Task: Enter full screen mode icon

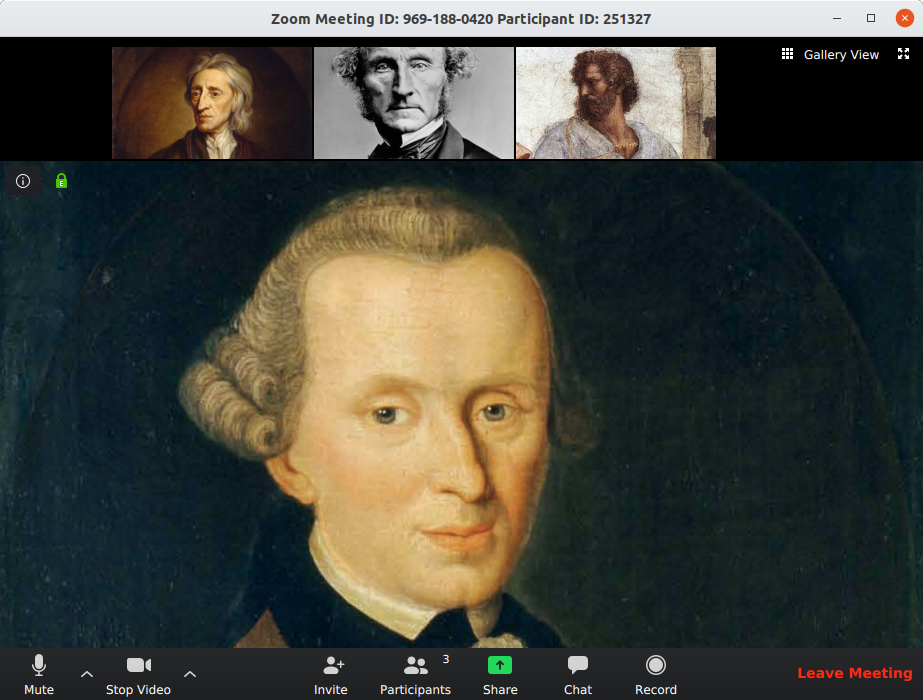Action: point(904,54)
